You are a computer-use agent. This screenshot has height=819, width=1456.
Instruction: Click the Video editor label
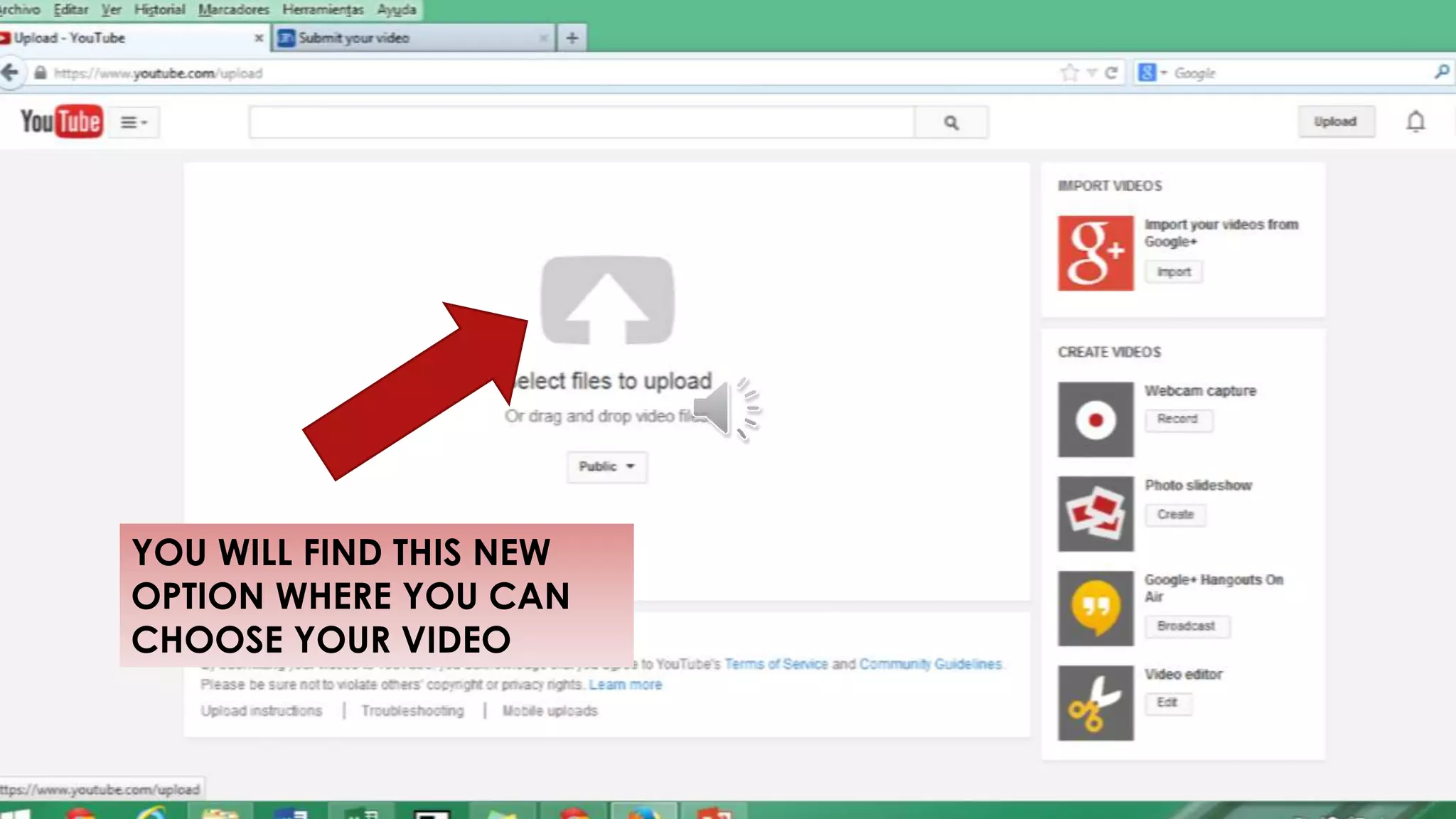click(1183, 675)
